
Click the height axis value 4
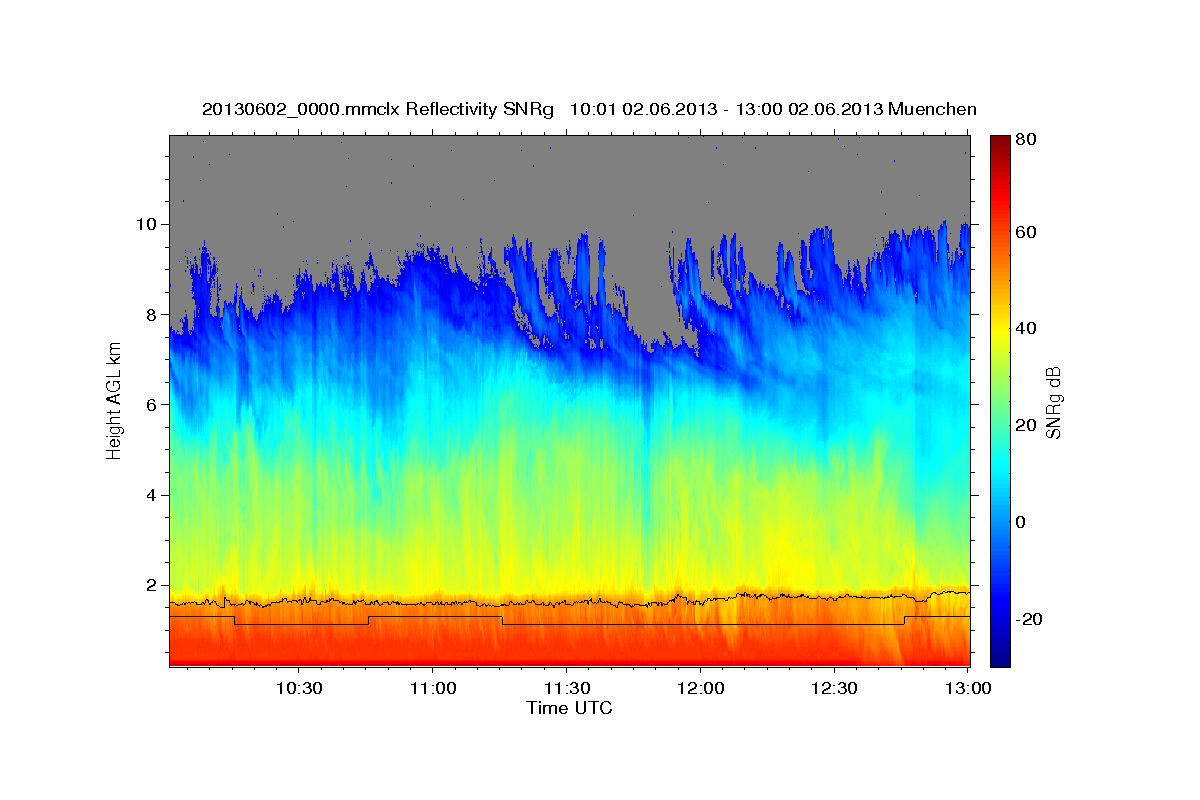(154, 495)
